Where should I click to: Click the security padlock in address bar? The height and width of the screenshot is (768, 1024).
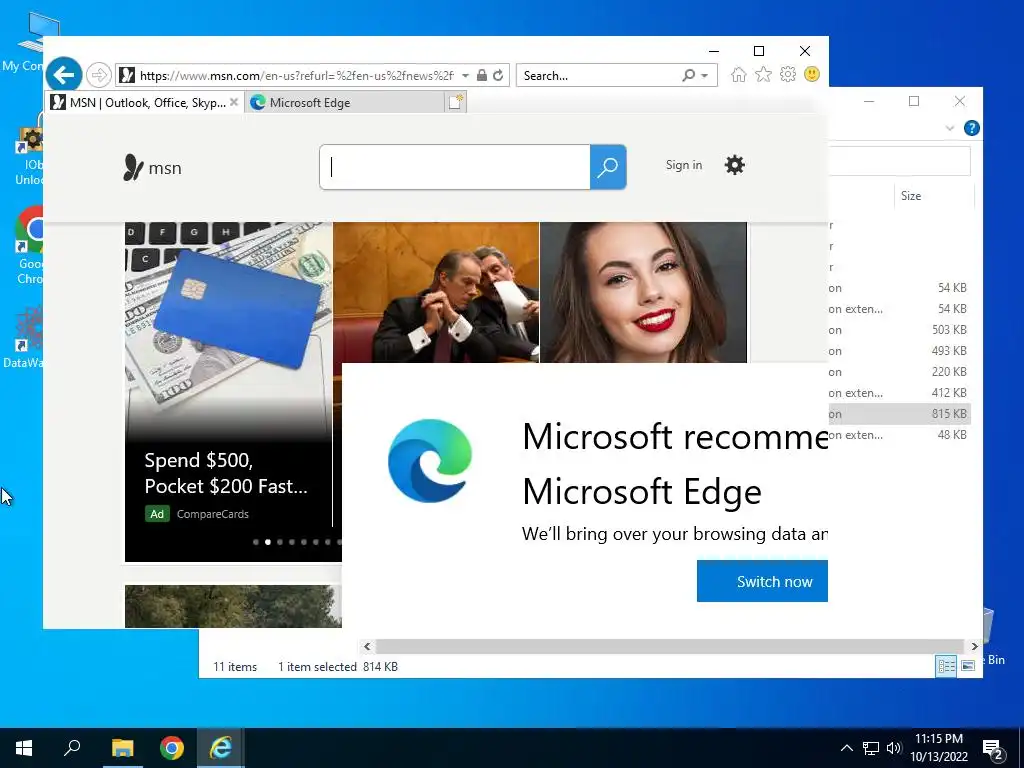coord(482,75)
